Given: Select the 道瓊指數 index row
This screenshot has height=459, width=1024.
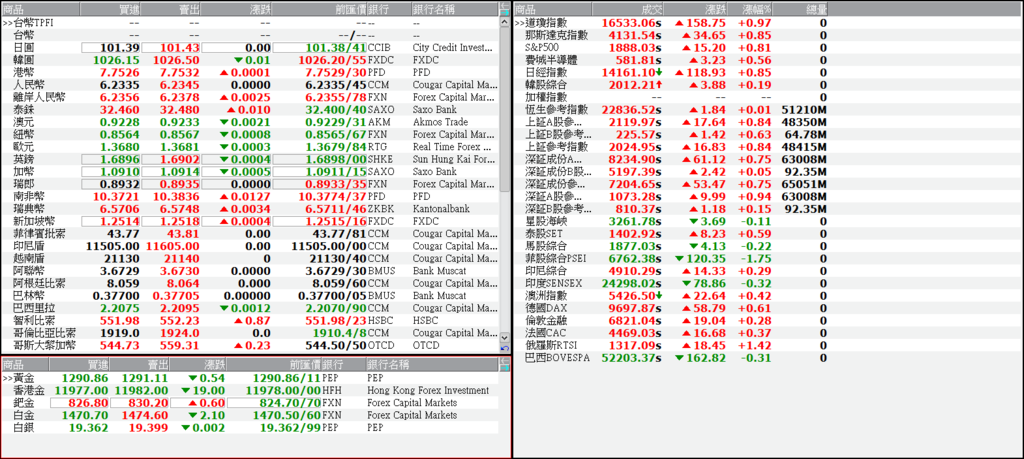Looking at the screenshot, I should 671,22.
